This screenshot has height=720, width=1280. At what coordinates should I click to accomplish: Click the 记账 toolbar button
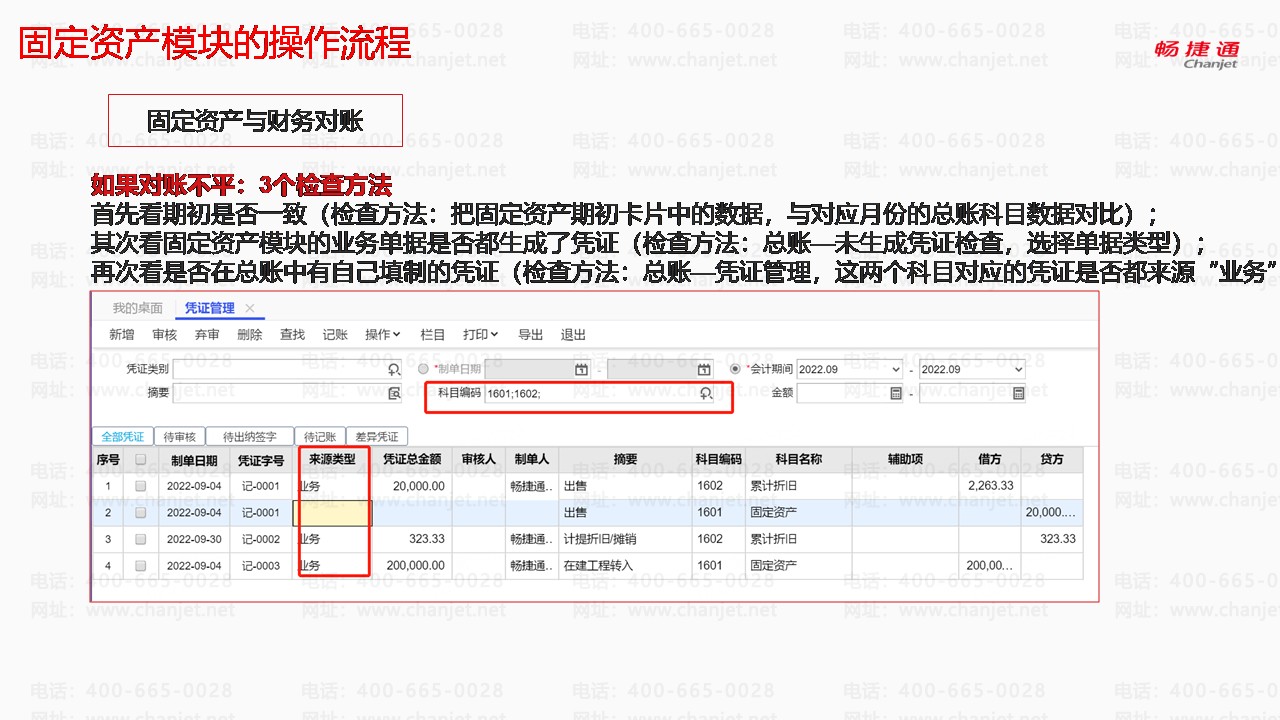coord(335,334)
